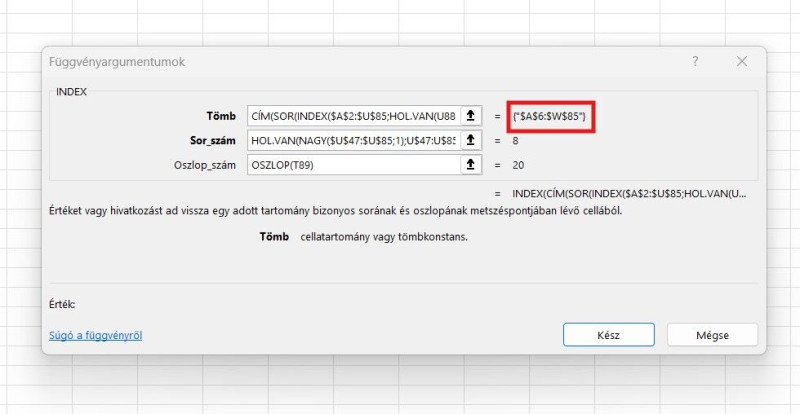Click the Tömb result {"$A$6:$W$85"}
Viewport: 800px width, 414px height.
pos(549,116)
